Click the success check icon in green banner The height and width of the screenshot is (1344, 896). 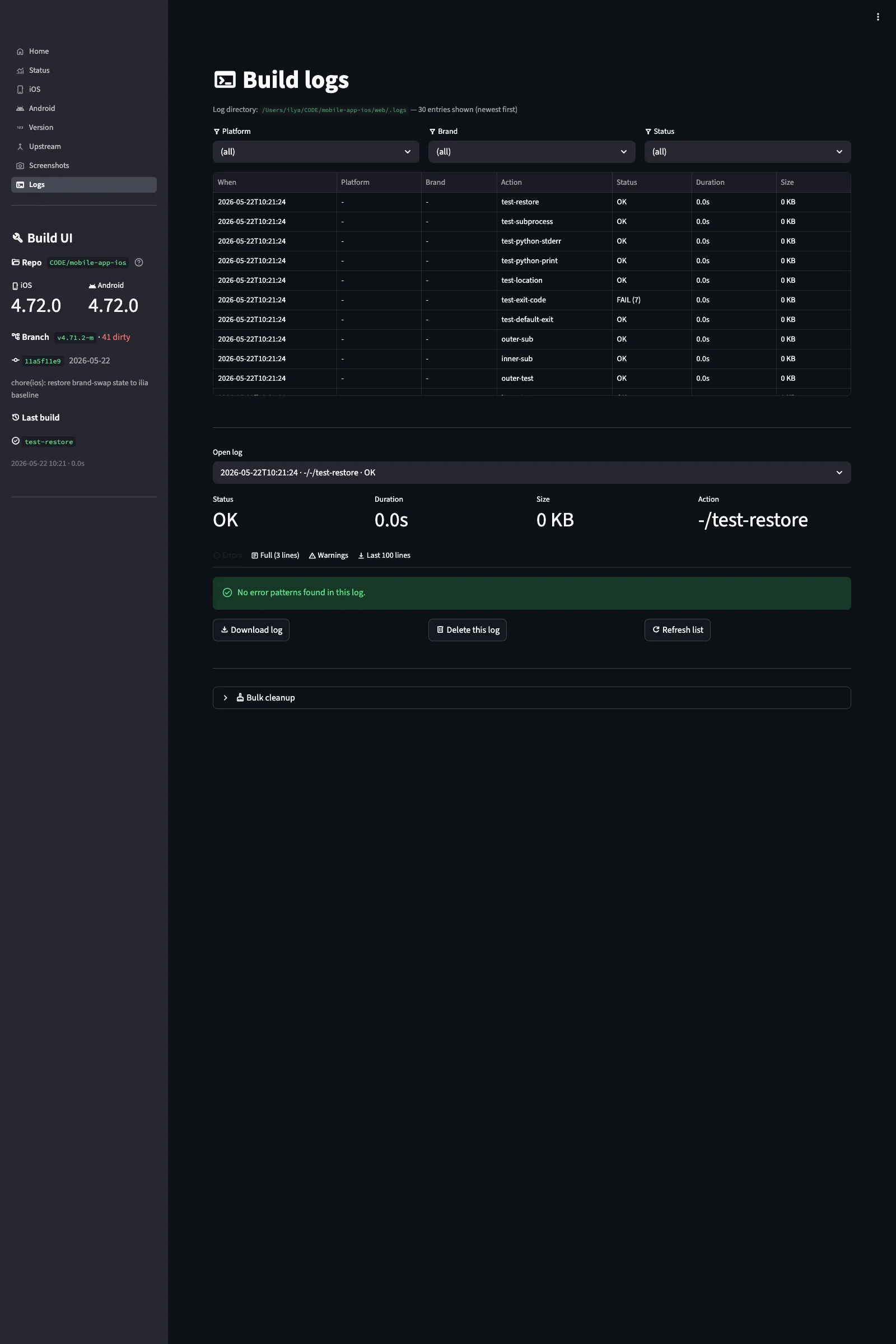coord(227,592)
